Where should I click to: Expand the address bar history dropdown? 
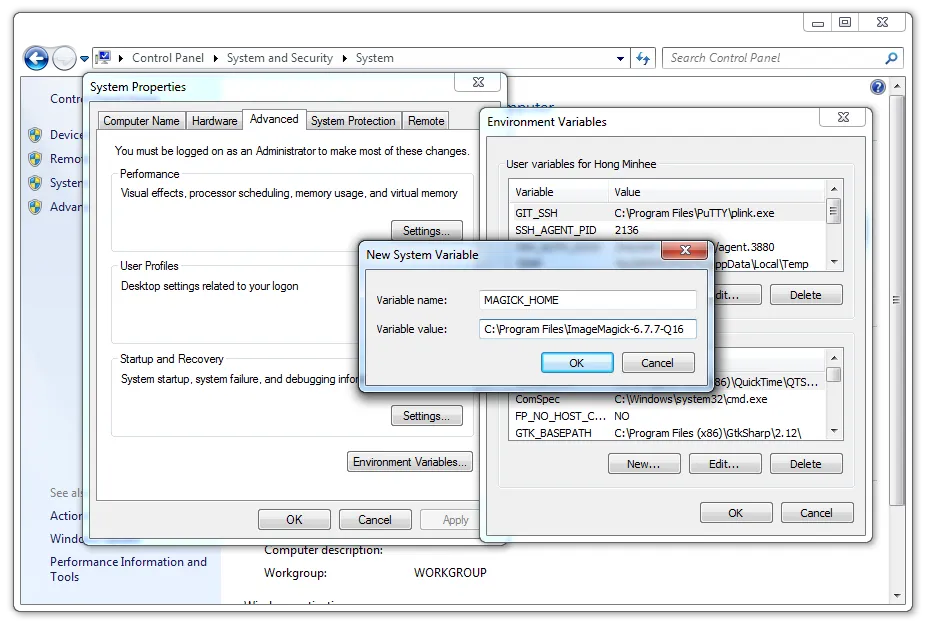pos(620,58)
